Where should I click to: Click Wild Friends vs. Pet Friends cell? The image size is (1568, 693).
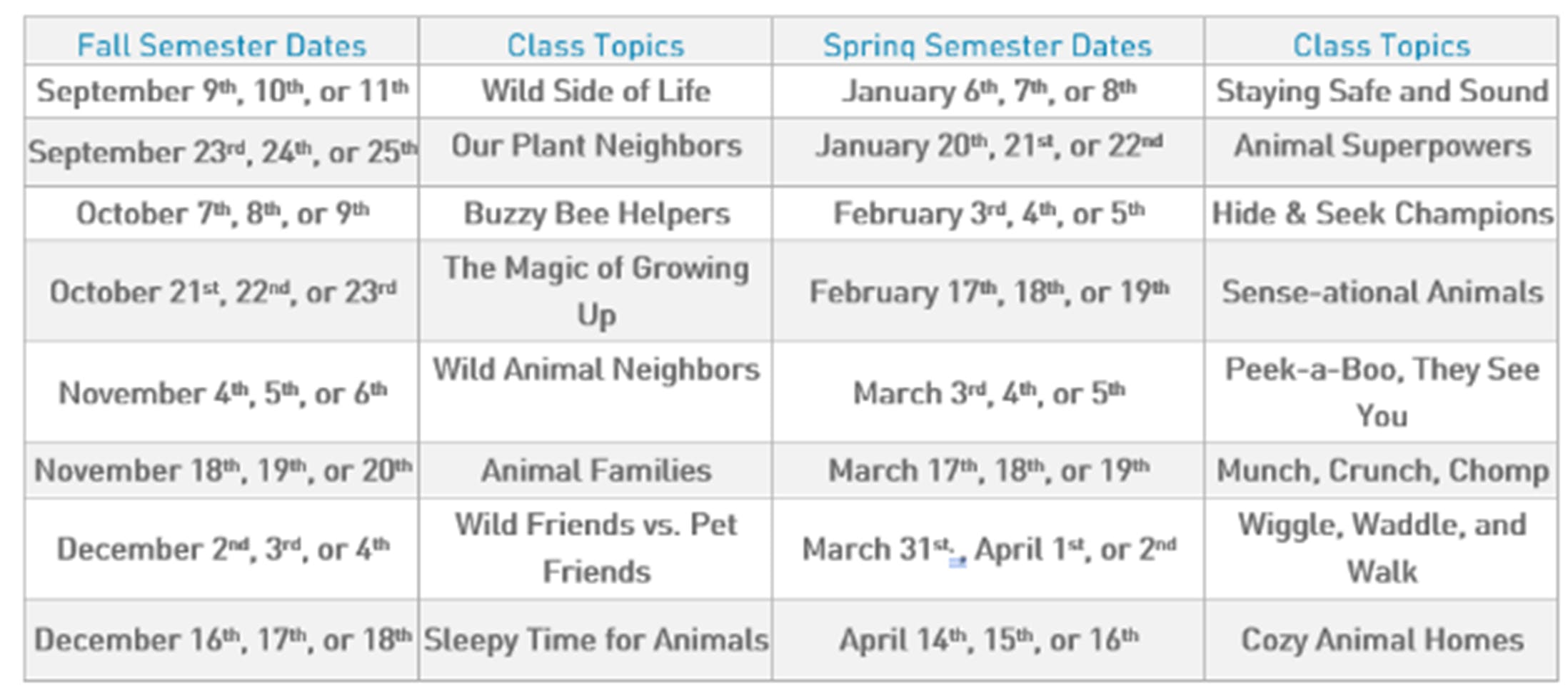[x=596, y=548]
